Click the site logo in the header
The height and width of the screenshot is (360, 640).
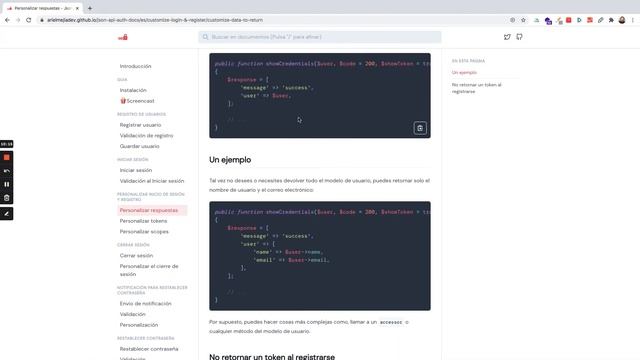click(123, 37)
